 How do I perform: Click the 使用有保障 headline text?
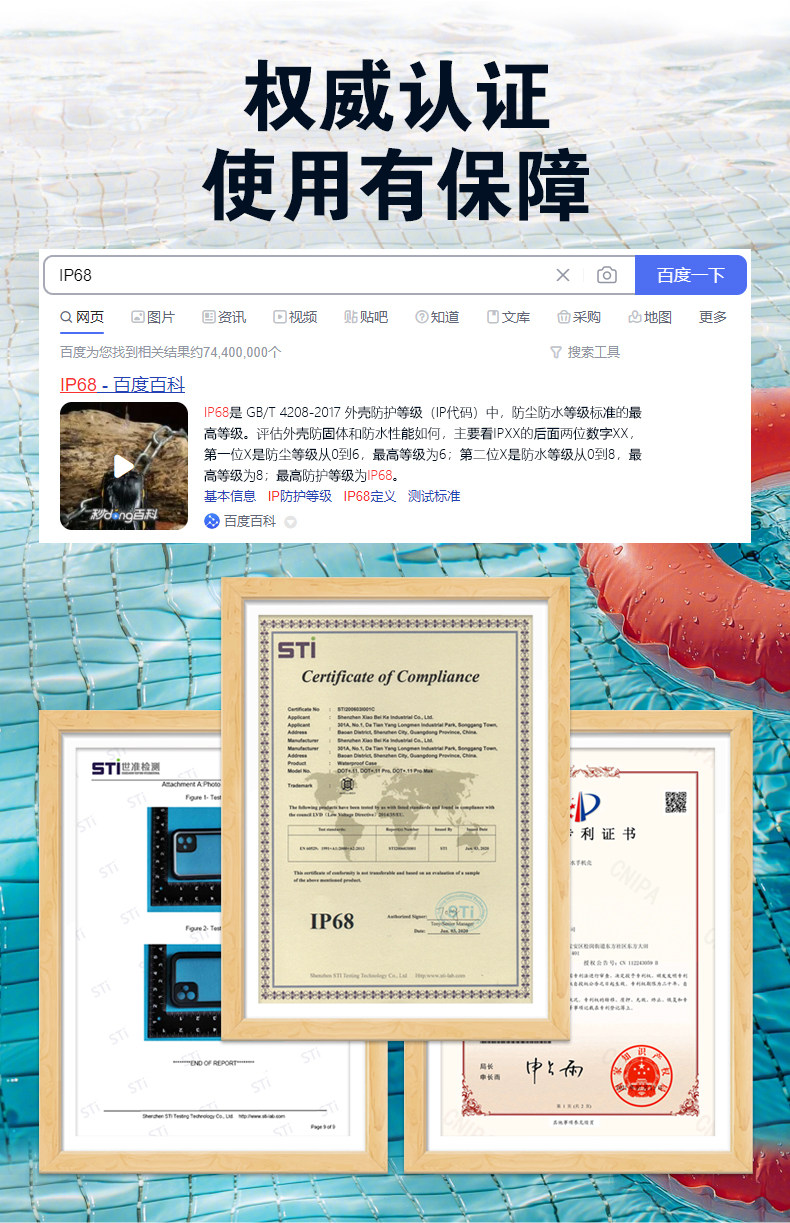[x=397, y=187]
